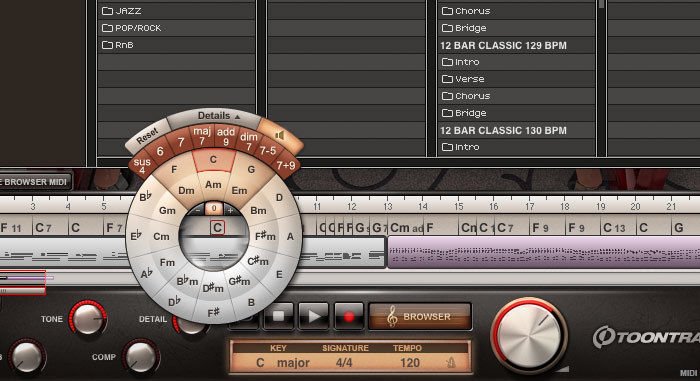This screenshot has height=381, width=700.
Task: Open Verse folder under 12 BAR CLASSIC 129 BPM
Action: [x=516, y=79]
